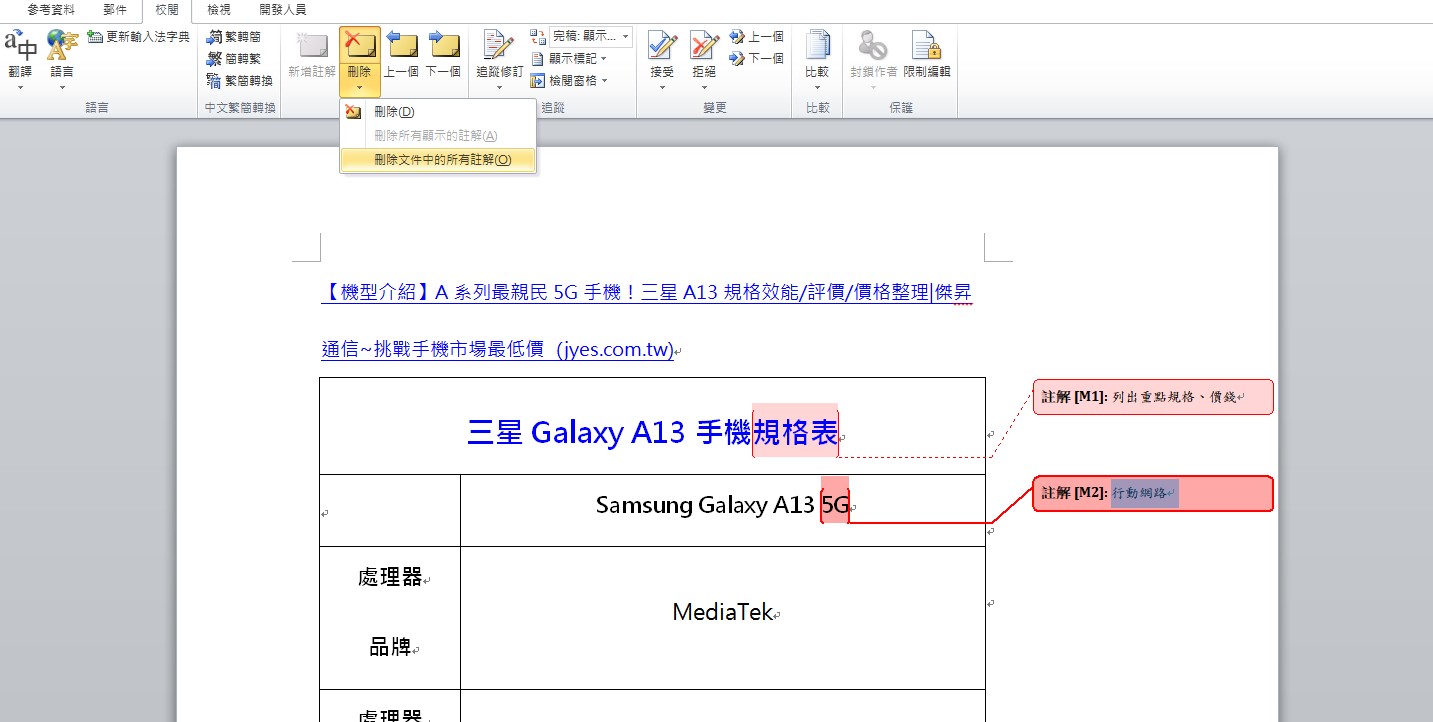The width and height of the screenshot is (1433, 722).
Task: Click the 刪除 comment ribbon icon
Action: (x=359, y=46)
